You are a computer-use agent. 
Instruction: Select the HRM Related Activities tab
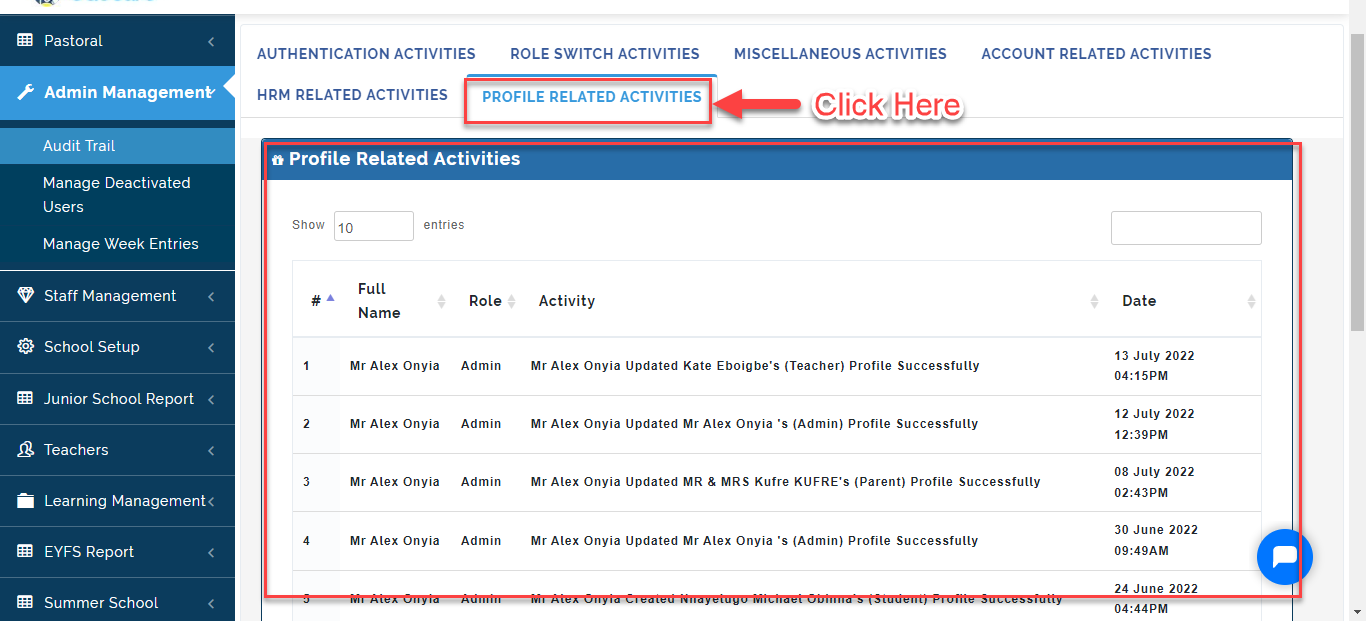[x=352, y=95]
